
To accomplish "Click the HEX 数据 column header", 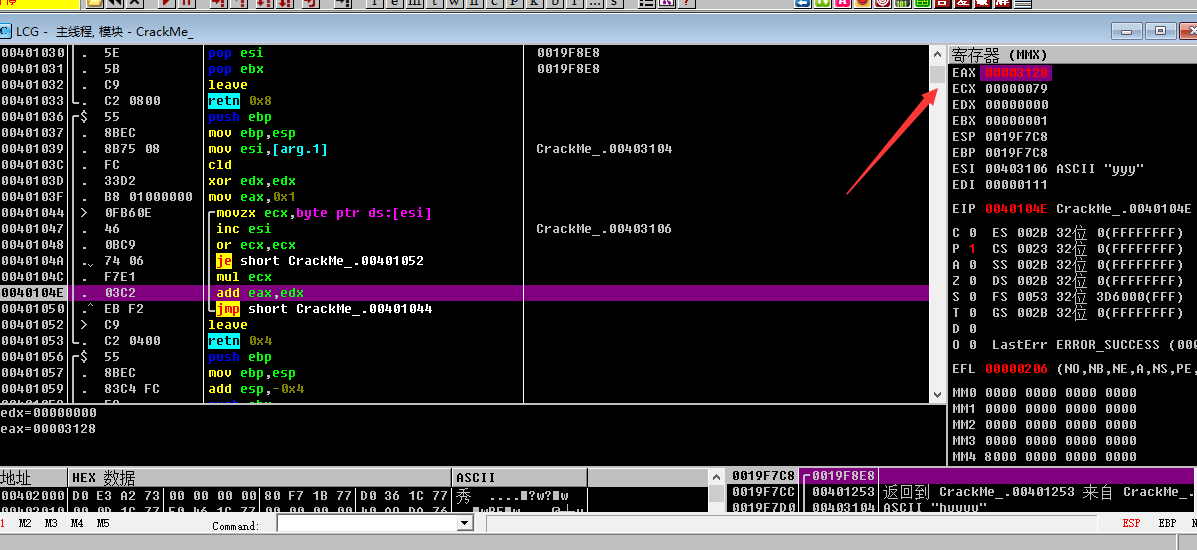I will pos(260,477).
